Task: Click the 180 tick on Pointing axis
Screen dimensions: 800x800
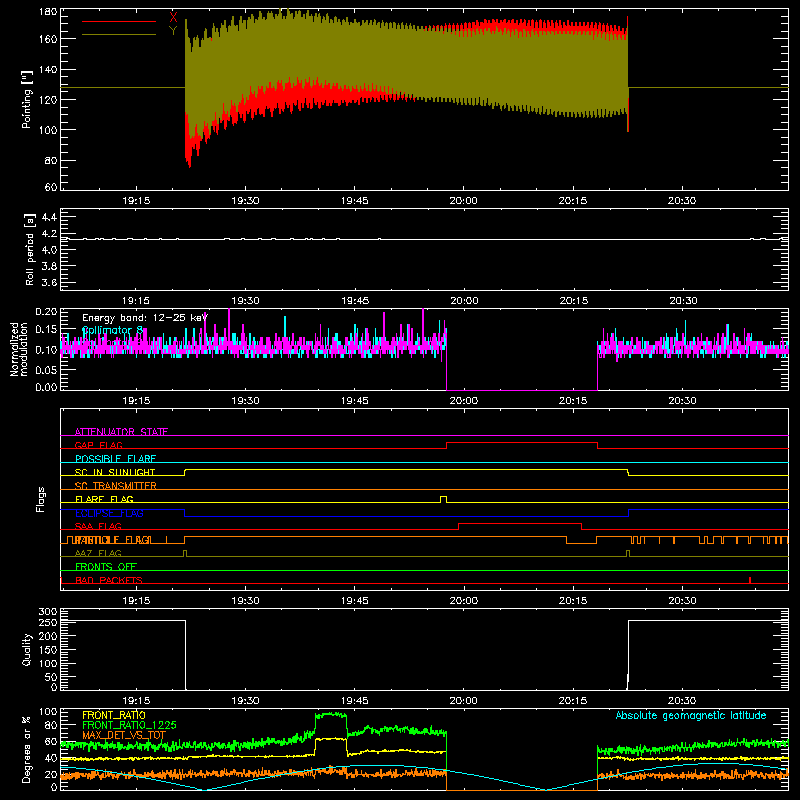Action: coord(48,12)
